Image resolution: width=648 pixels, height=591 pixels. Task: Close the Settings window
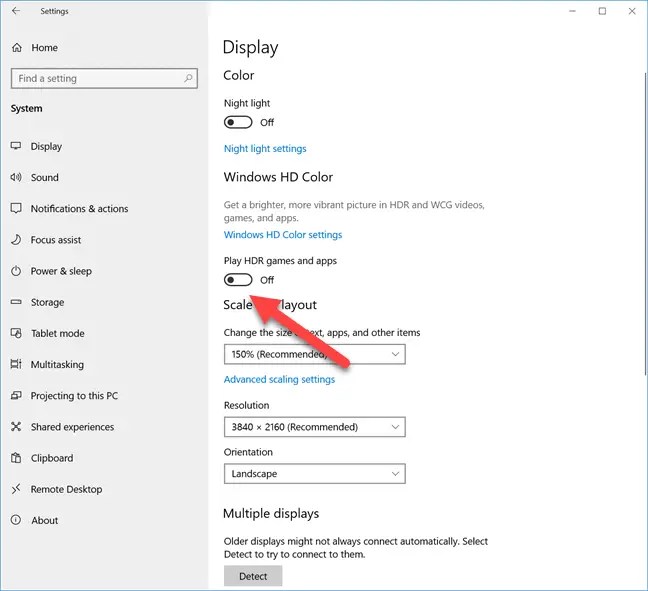pyautogui.click(x=632, y=11)
